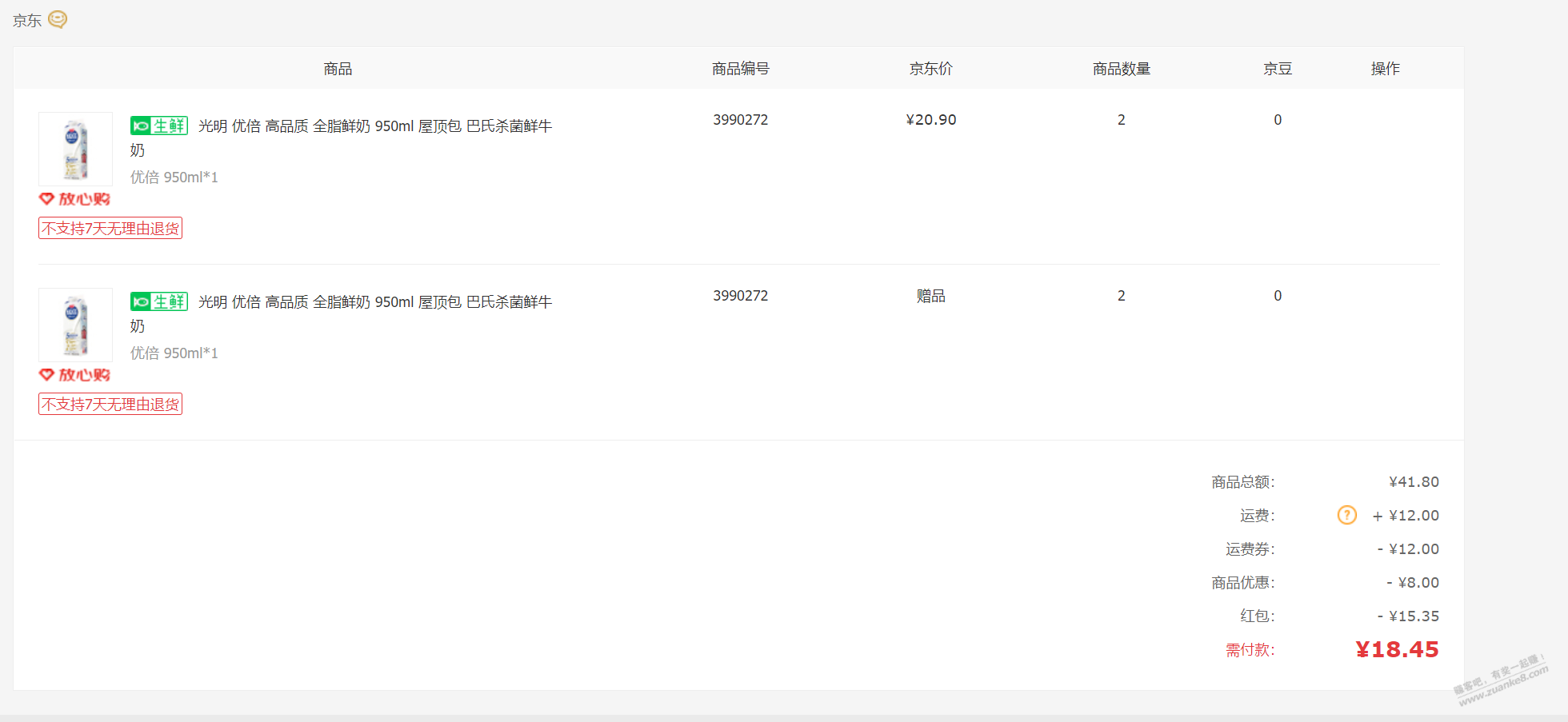Image resolution: width=1568 pixels, height=722 pixels.
Task: Click the red ¥18.45 payable amount
Action: pos(1397,649)
